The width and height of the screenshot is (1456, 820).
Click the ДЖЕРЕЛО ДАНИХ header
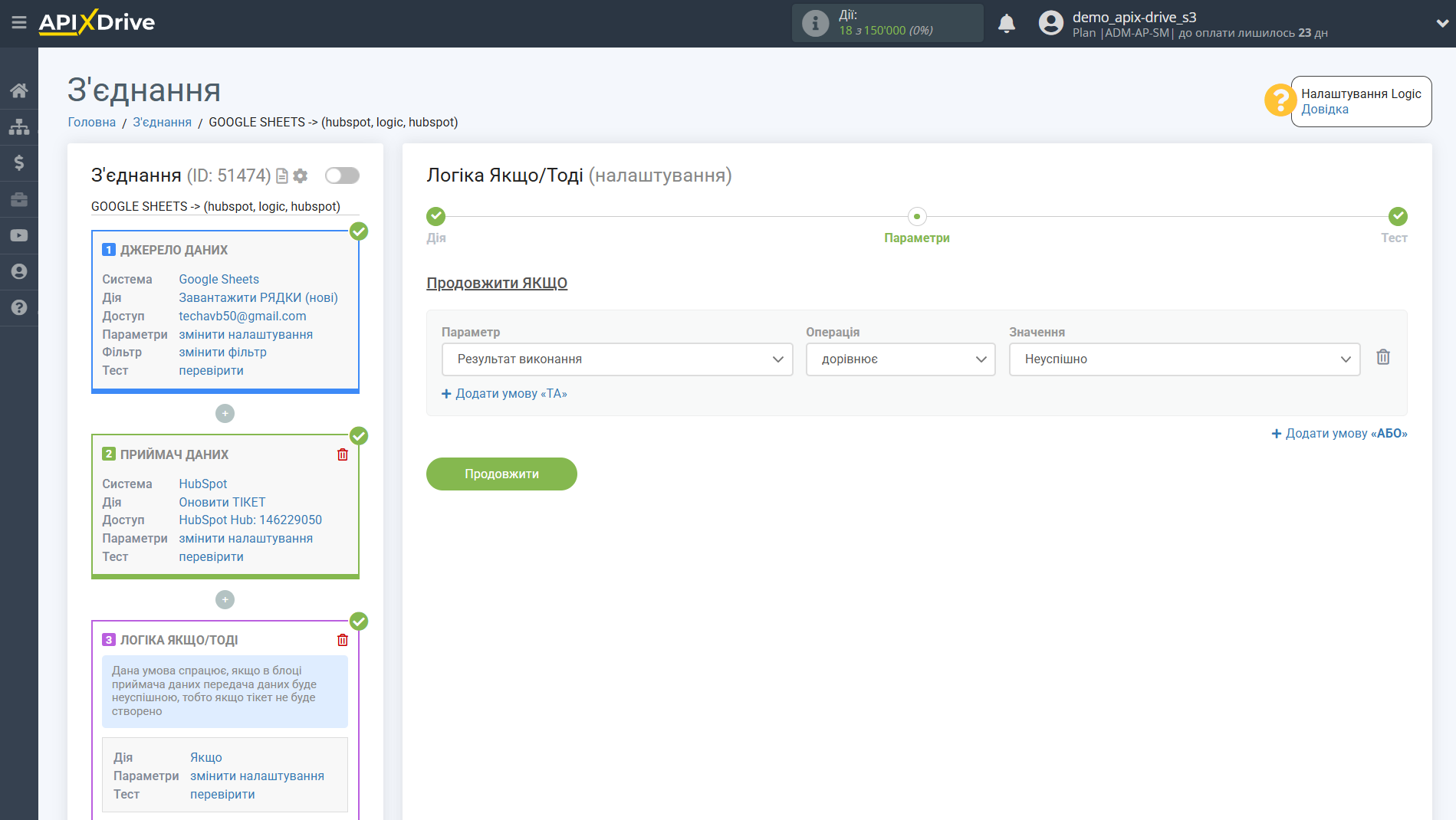173,251
